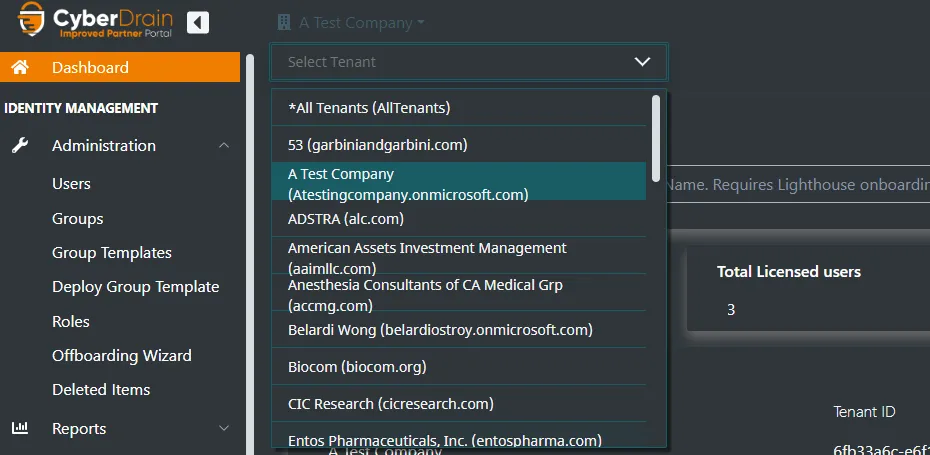Open the Roles page

click(71, 322)
